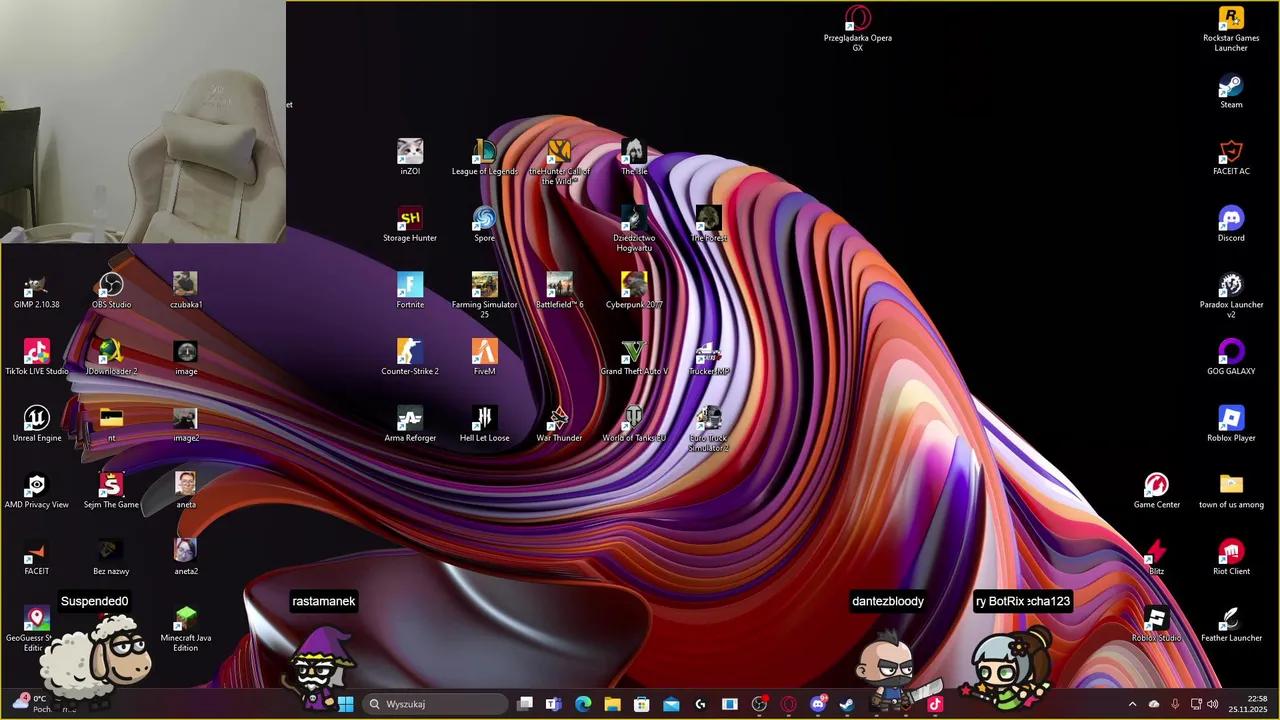Viewport: 1280px width, 720px height.
Task: Select the Battlefield 6 icon
Action: (x=559, y=291)
